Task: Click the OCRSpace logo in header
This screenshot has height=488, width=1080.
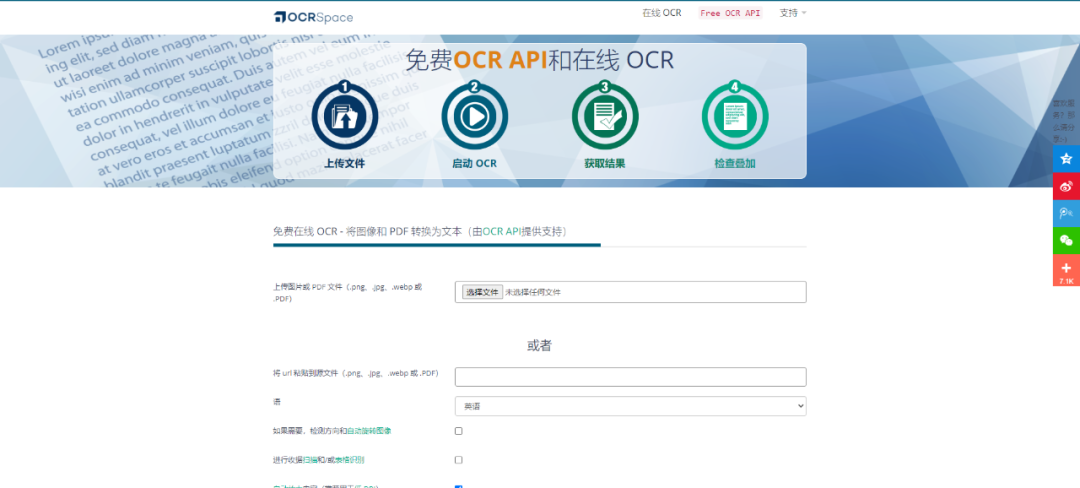Action: point(313,17)
